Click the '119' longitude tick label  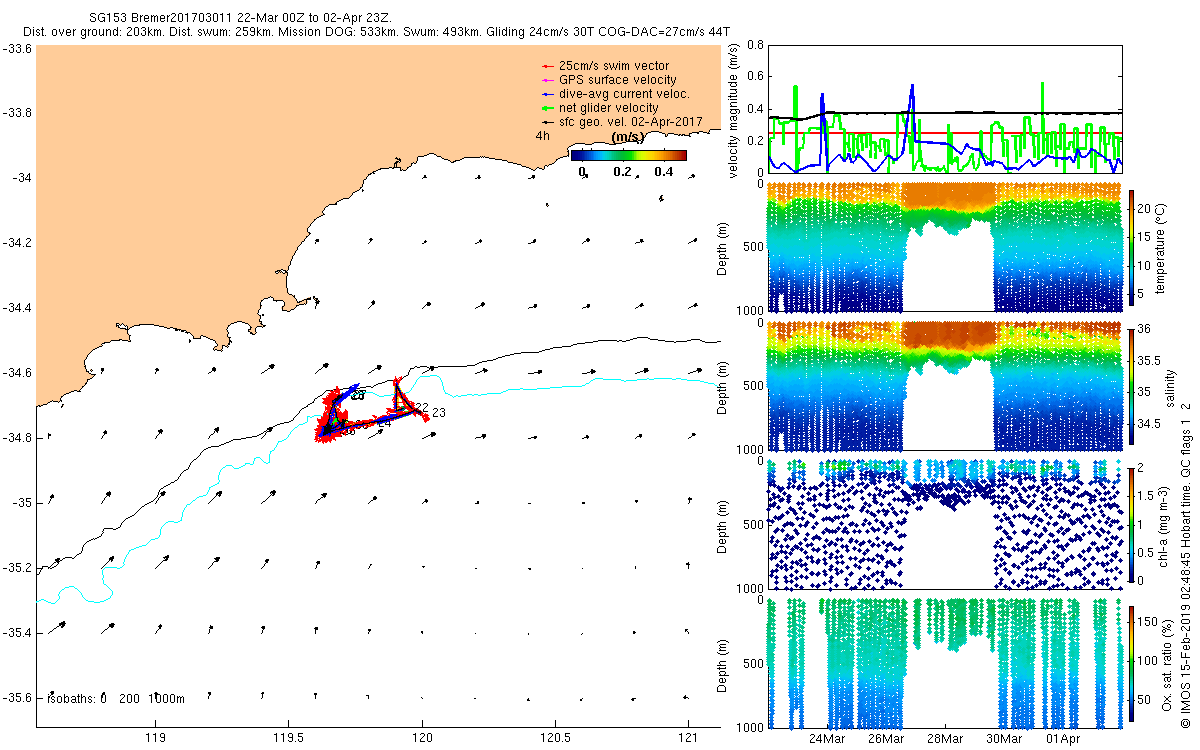(155, 739)
